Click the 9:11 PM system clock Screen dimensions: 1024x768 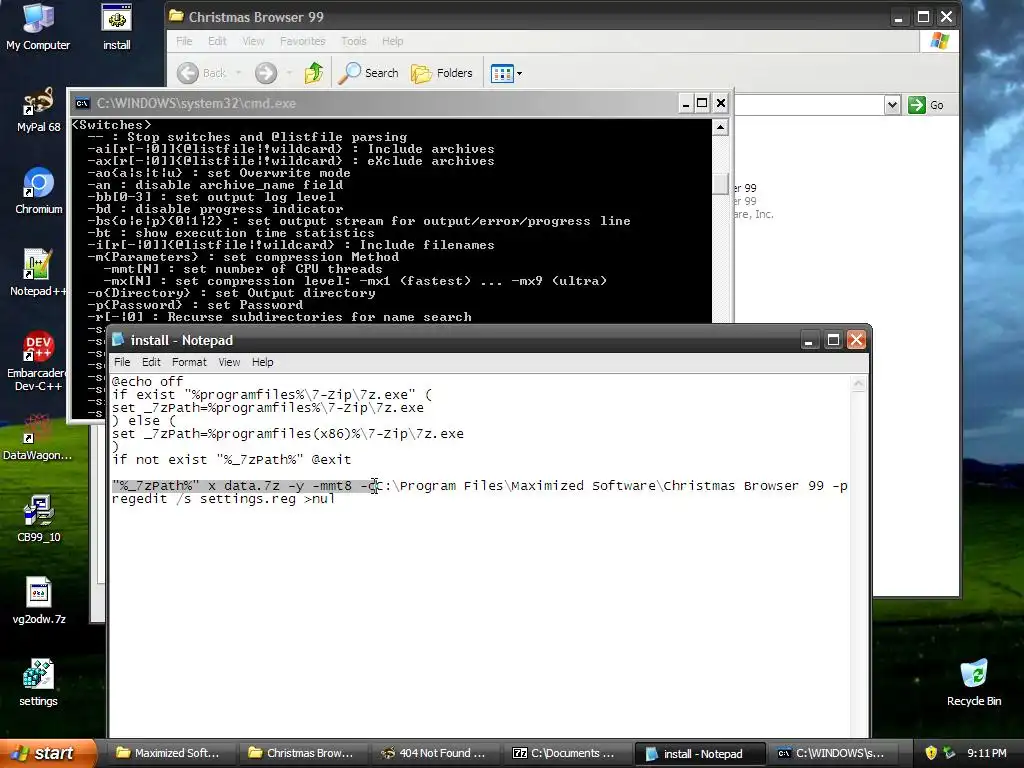click(987, 753)
